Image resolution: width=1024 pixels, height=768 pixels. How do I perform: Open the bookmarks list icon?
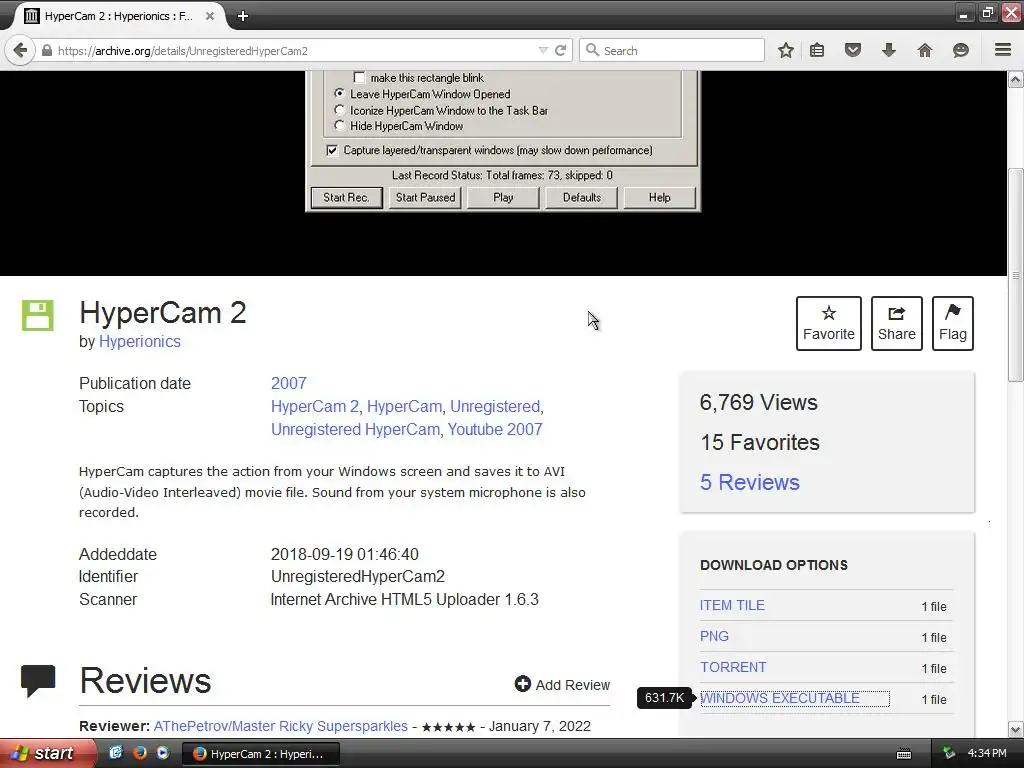point(817,50)
